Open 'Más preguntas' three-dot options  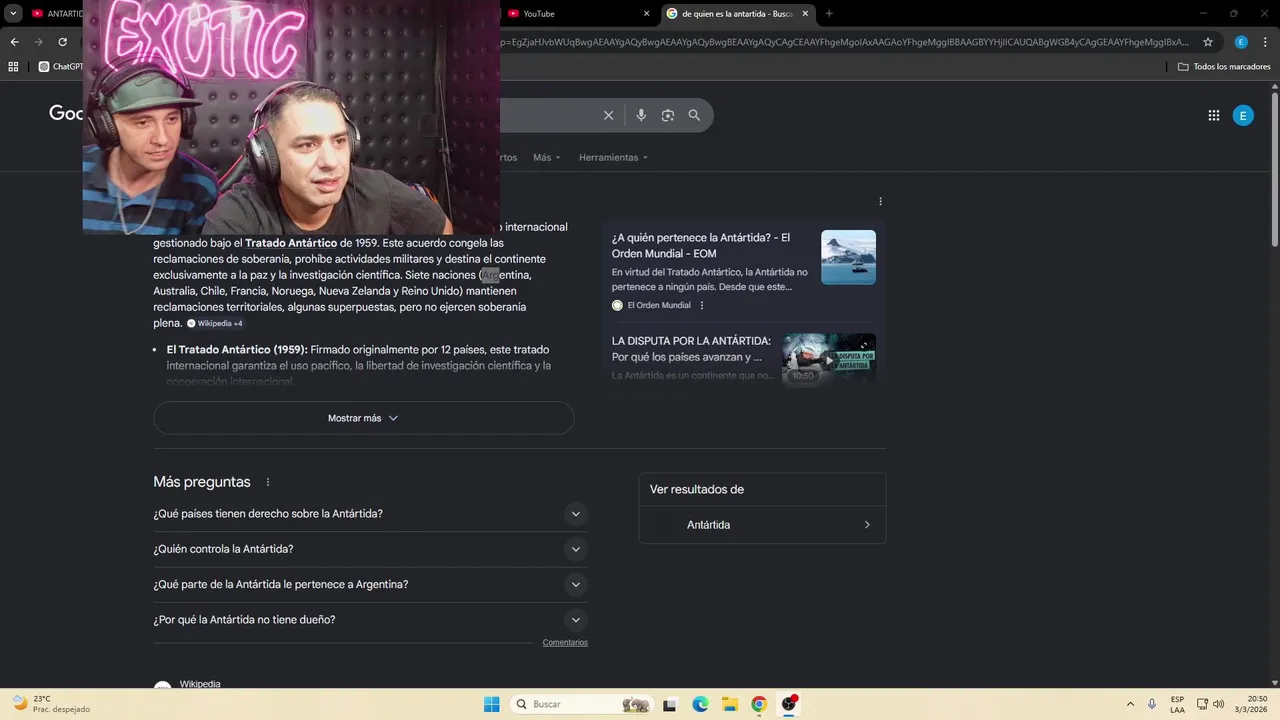point(268,482)
